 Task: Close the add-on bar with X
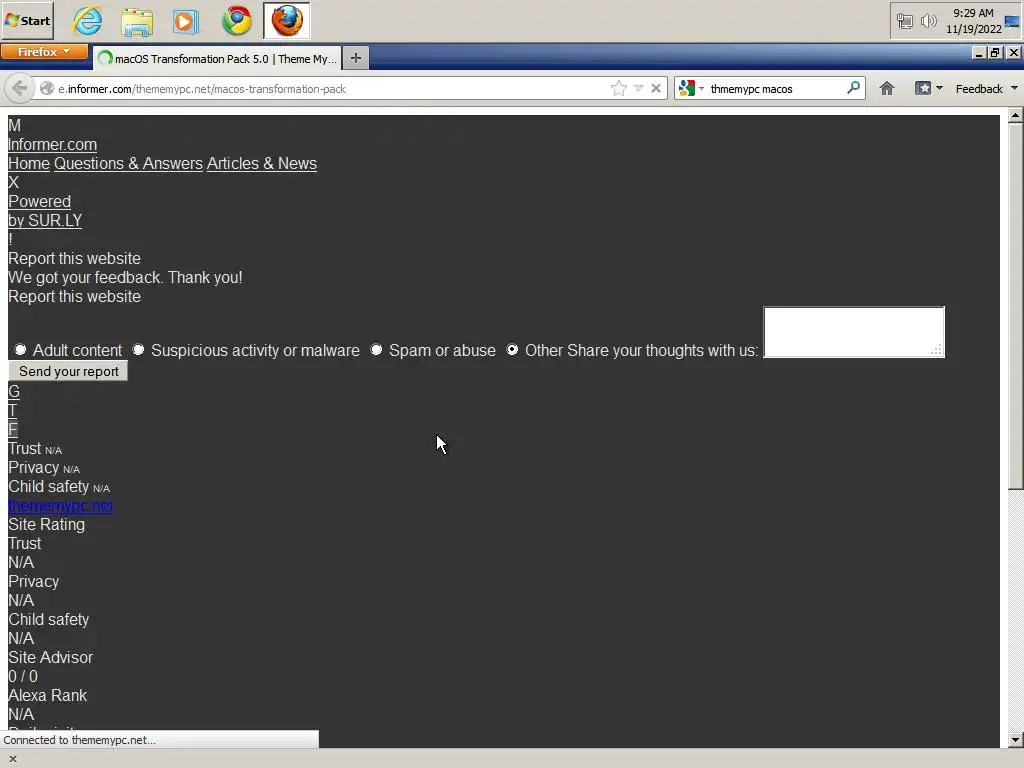(12, 759)
